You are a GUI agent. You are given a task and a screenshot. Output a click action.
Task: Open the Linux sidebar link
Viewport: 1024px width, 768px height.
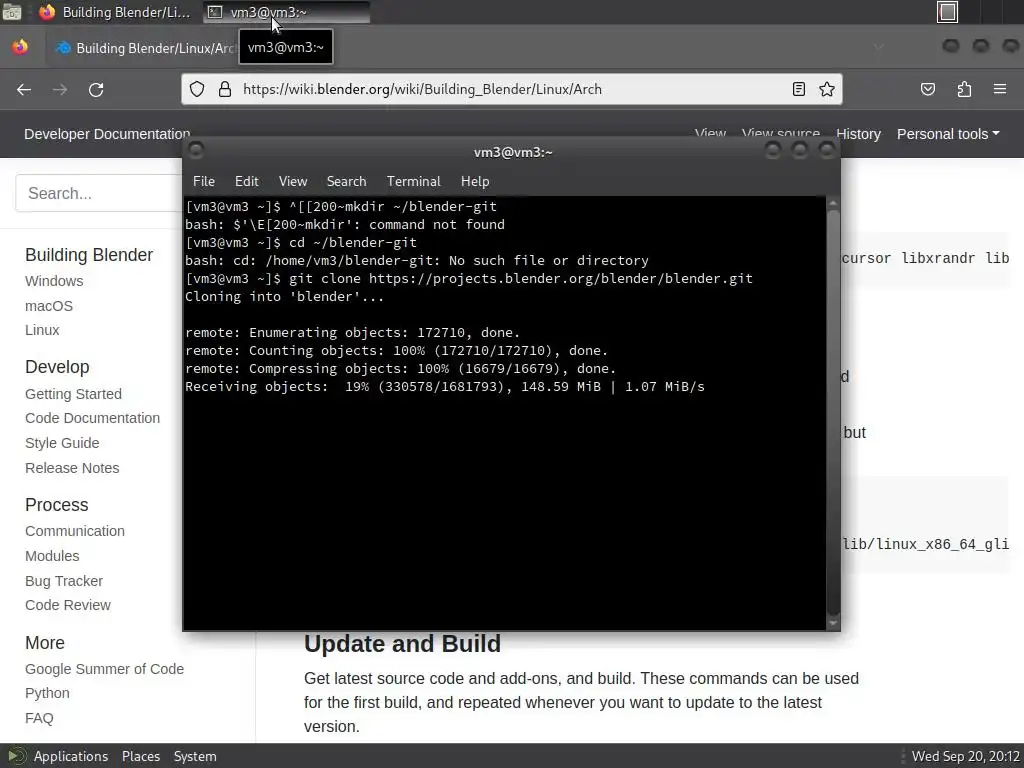coord(42,330)
